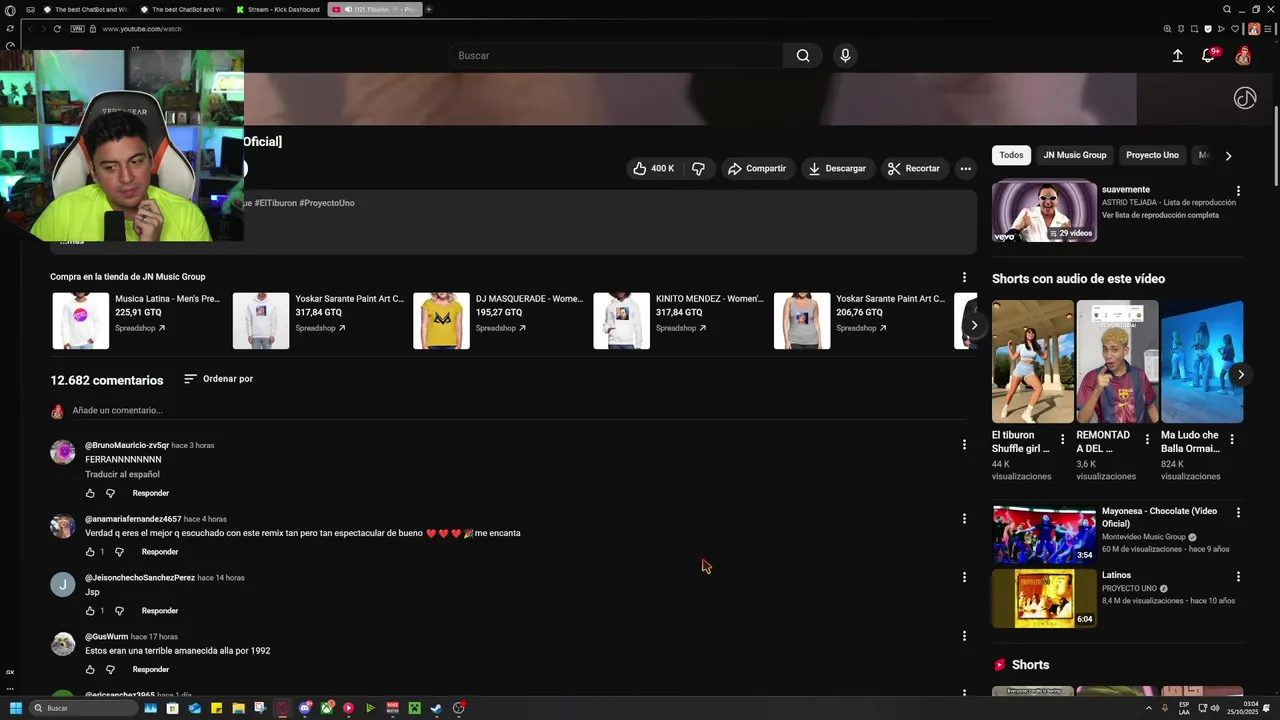This screenshot has width=1280, height=720.
Task: Open the suavemente playlist thumbnail
Action: [x=1044, y=211]
